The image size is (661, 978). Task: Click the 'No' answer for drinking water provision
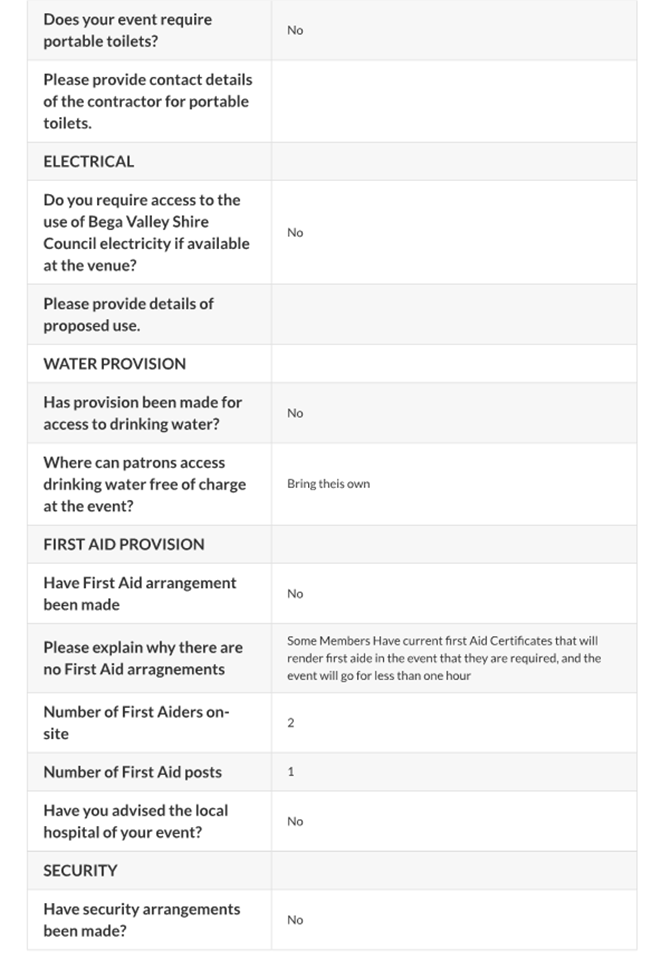(x=295, y=413)
